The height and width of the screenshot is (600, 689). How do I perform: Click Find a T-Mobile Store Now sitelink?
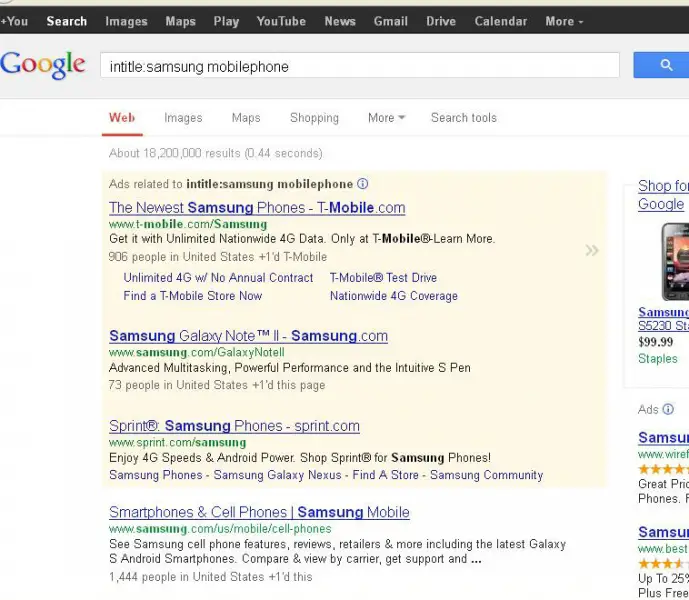pos(192,296)
